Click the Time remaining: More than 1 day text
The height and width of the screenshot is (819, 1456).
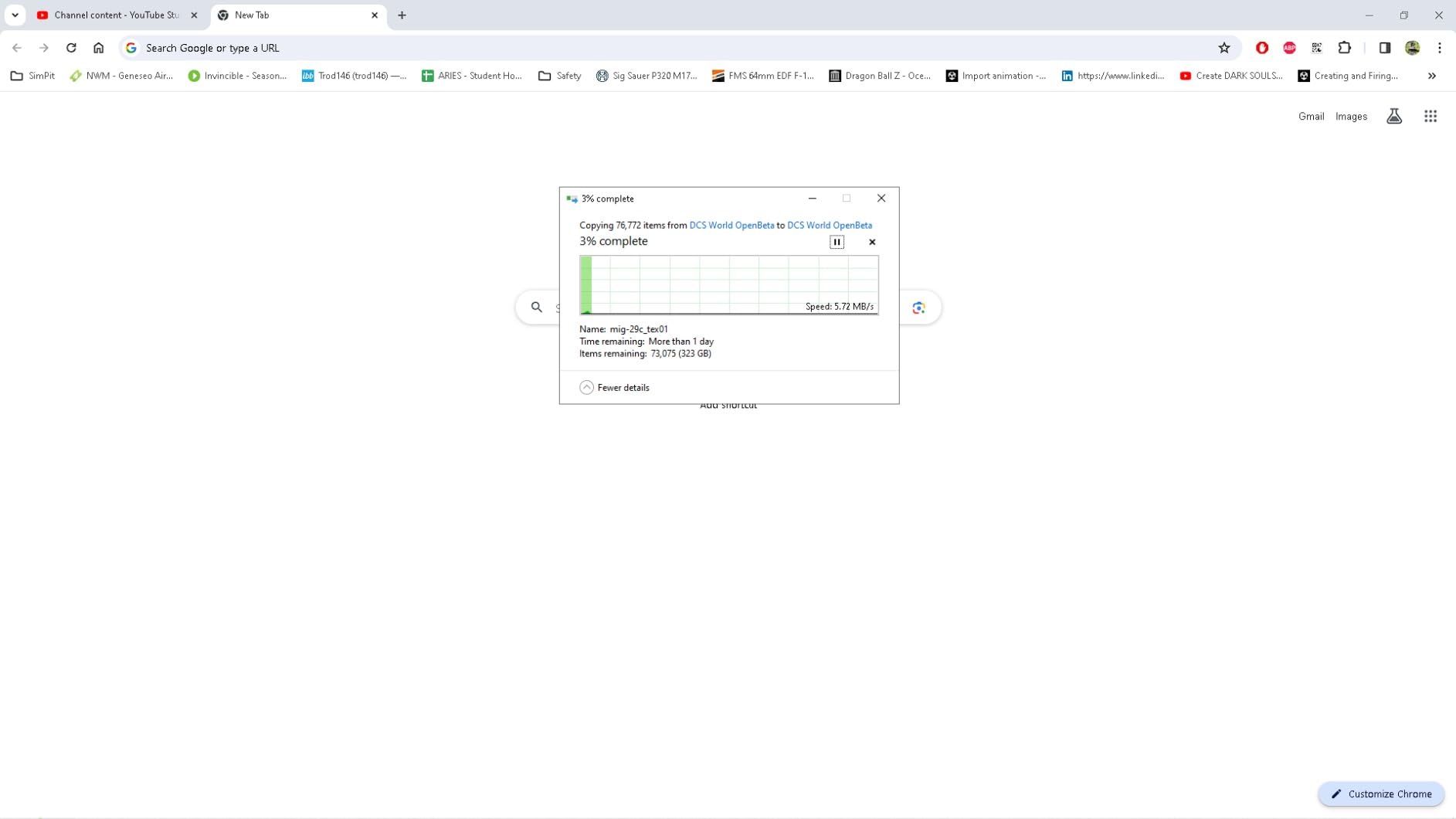647,342
